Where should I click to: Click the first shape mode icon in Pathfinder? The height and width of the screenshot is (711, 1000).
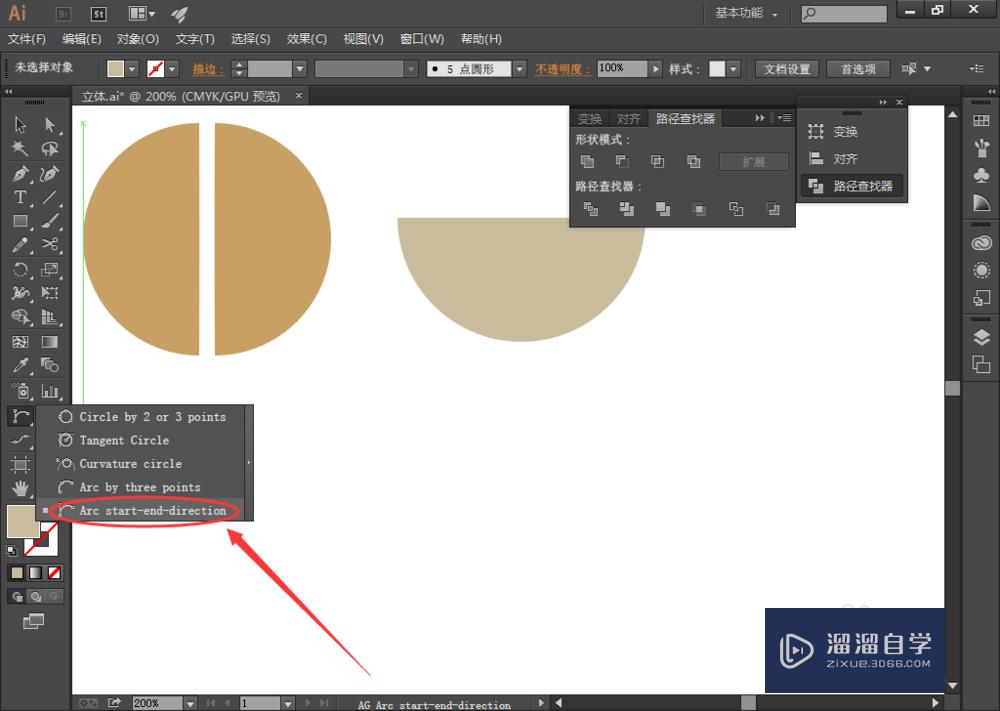tap(587, 161)
